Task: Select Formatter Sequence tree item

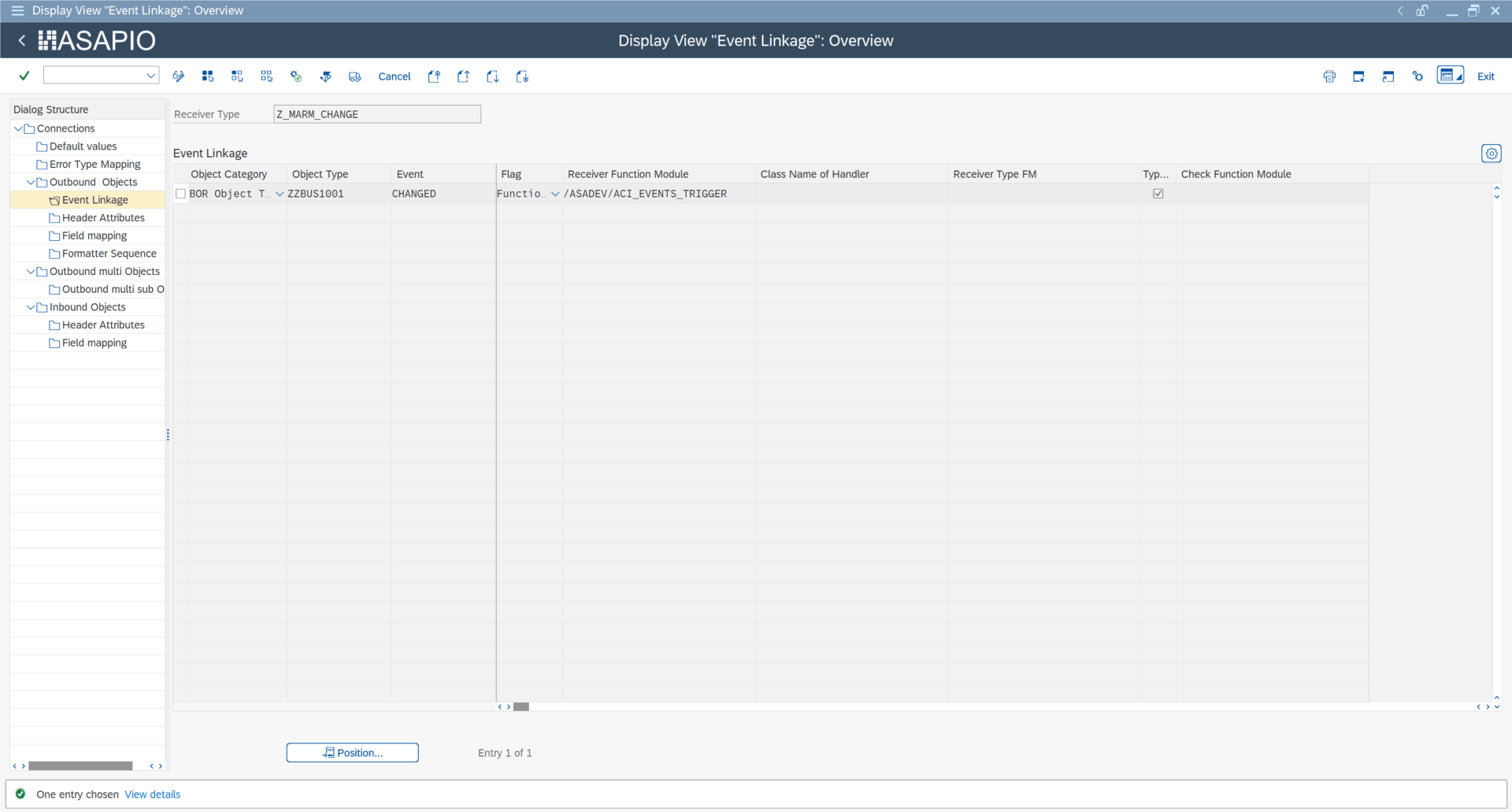Action: point(109,254)
